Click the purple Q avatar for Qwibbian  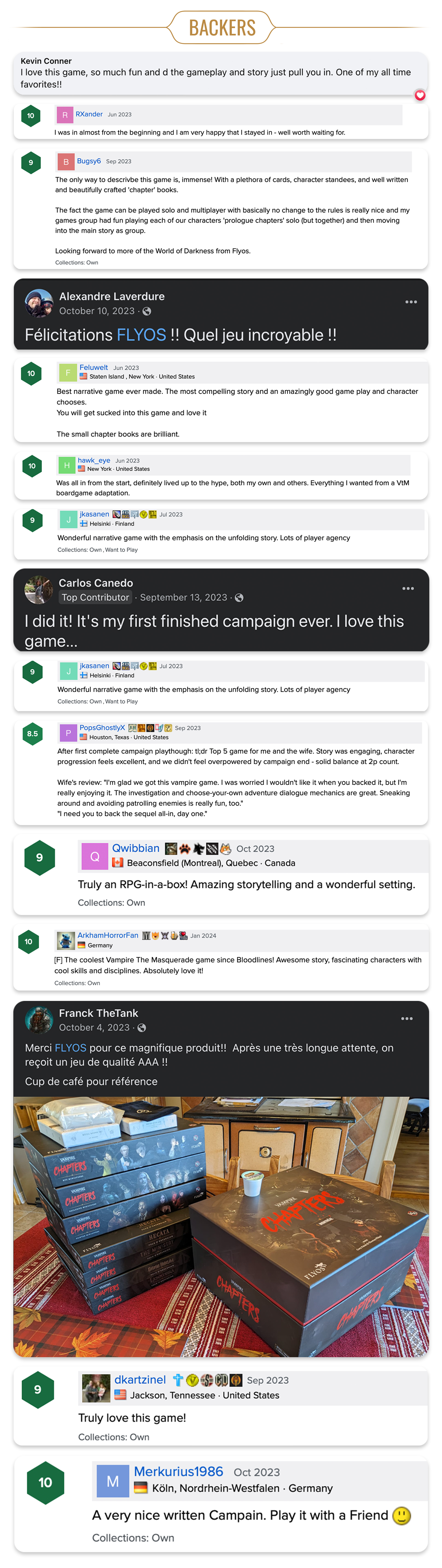coord(94,856)
